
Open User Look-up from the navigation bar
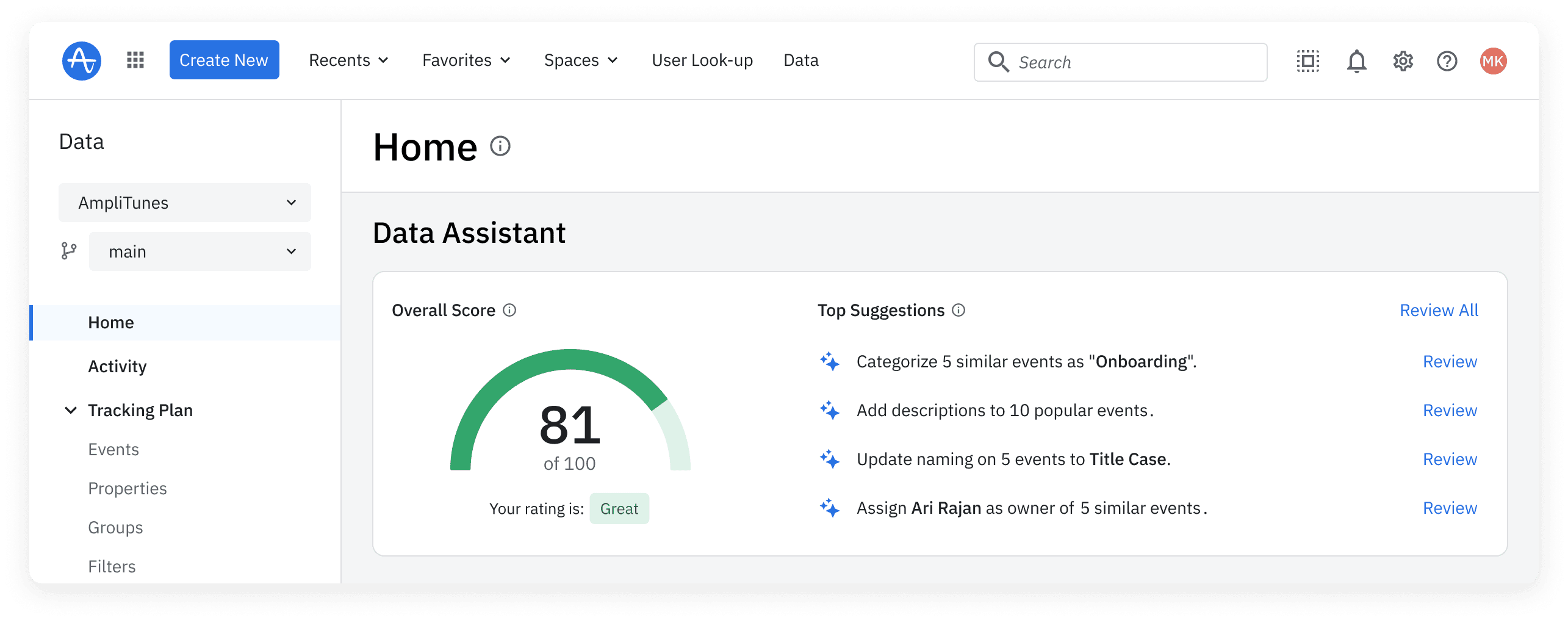point(702,60)
